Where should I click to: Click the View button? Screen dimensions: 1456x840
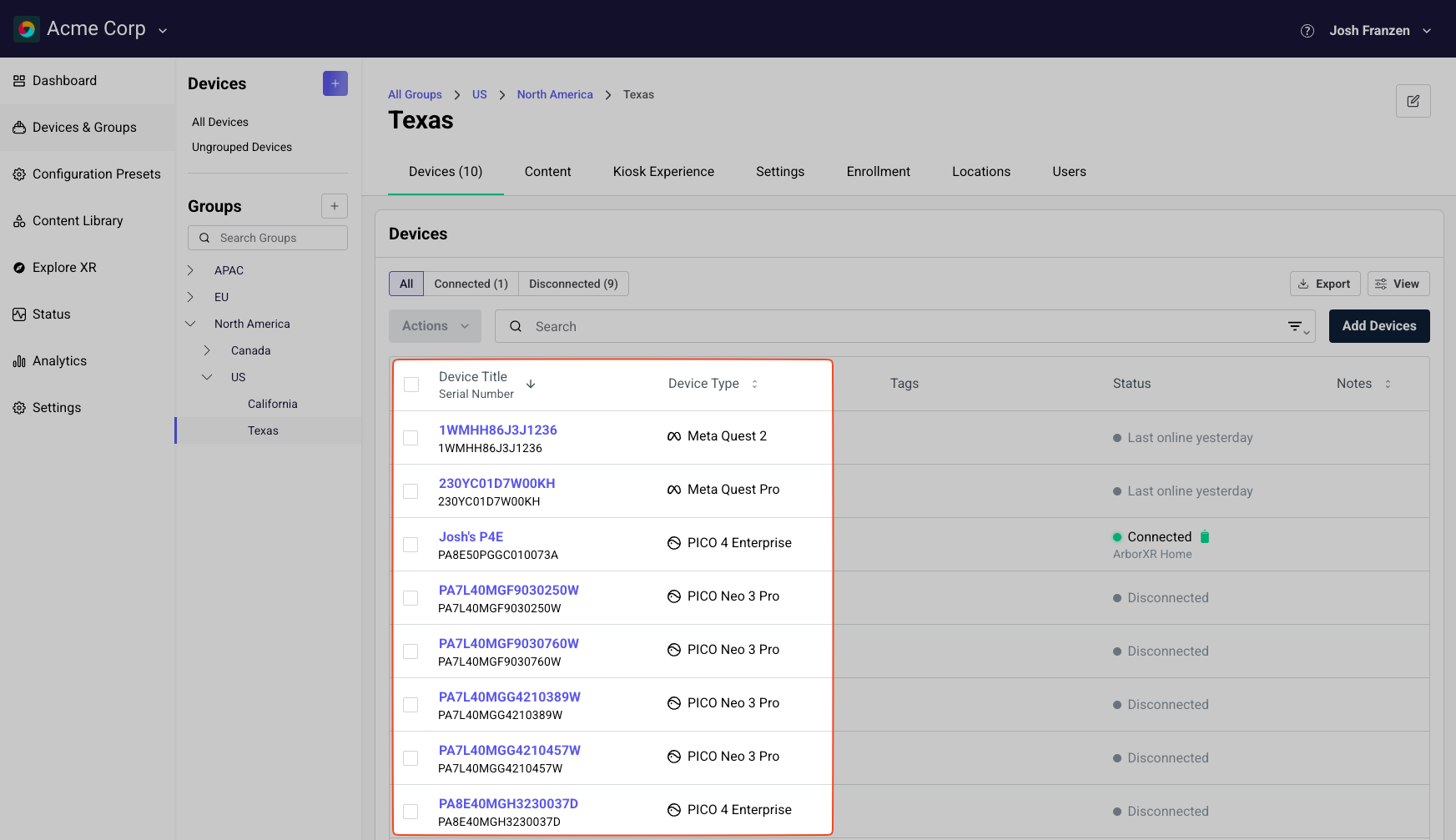pos(1398,284)
